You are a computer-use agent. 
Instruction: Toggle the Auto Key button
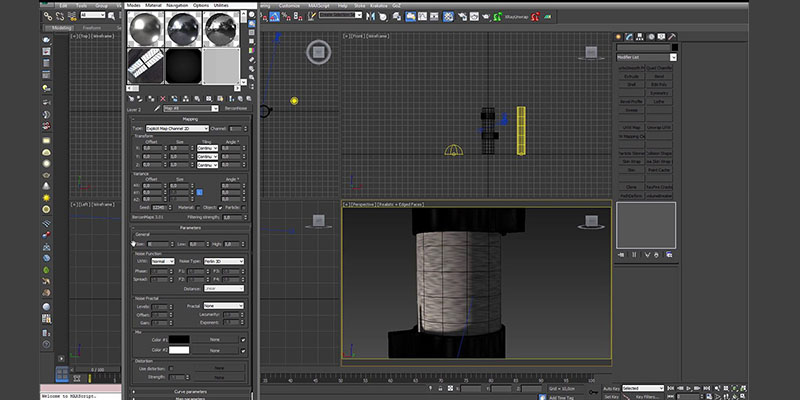(x=611, y=388)
